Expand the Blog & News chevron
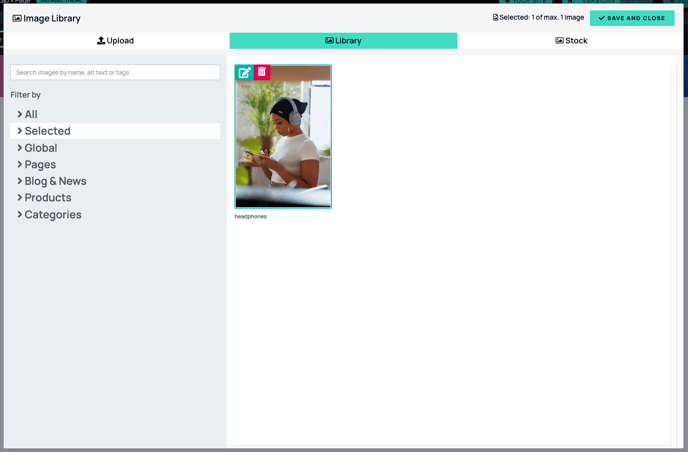 click(x=20, y=181)
